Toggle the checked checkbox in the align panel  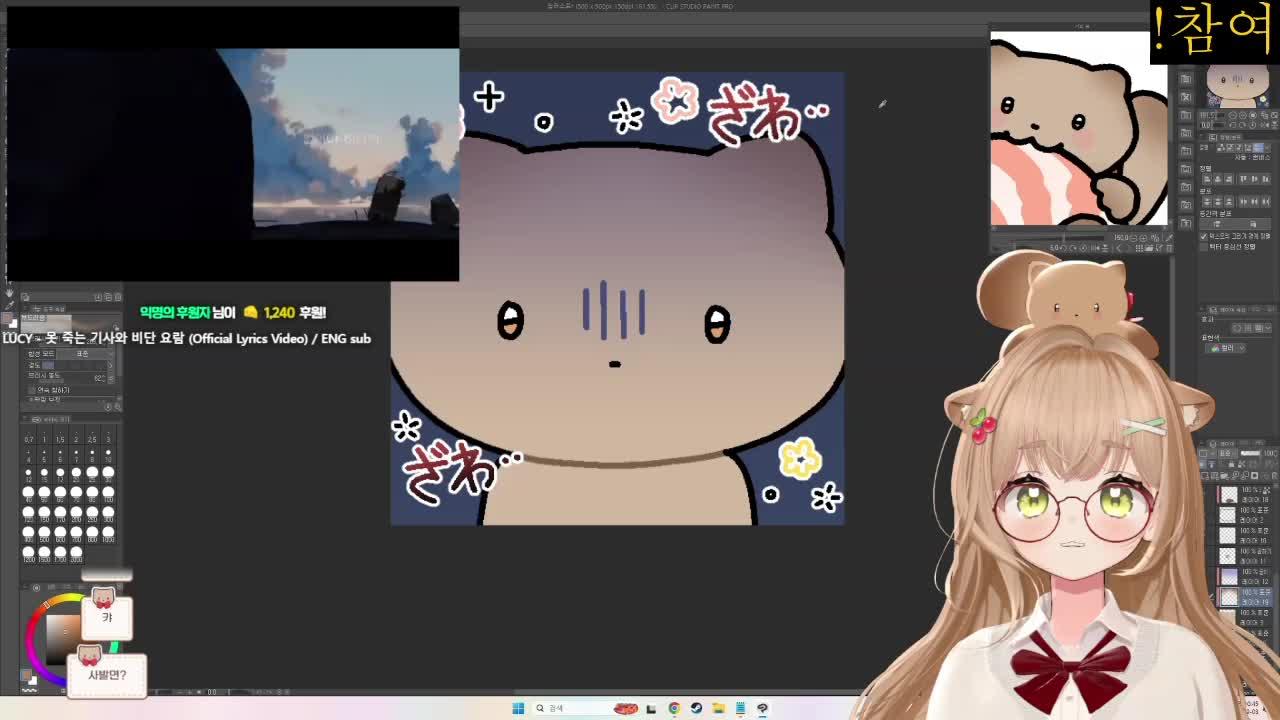click(x=1203, y=236)
